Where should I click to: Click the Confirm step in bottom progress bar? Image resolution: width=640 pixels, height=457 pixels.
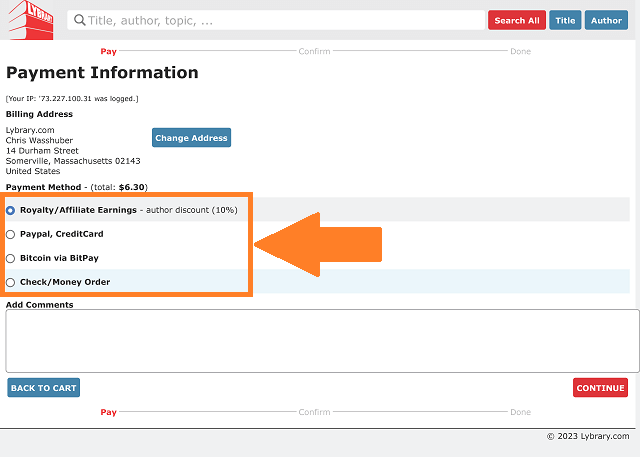click(x=314, y=412)
